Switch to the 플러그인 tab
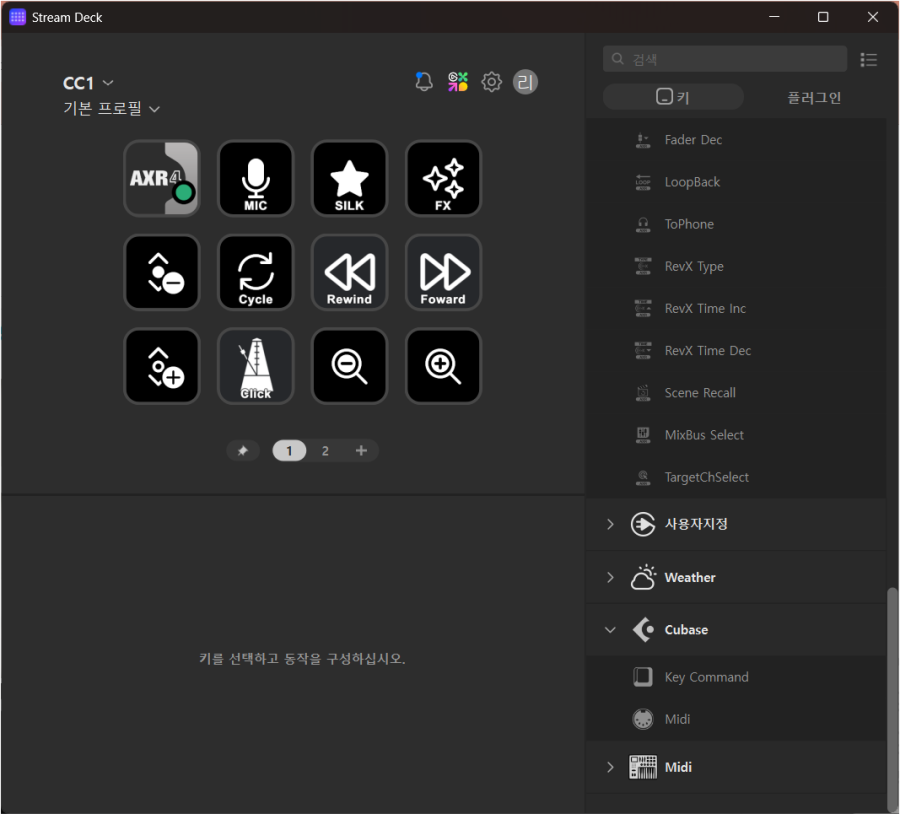The width and height of the screenshot is (900, 814). pyautogui.click(x=813, y=97)
